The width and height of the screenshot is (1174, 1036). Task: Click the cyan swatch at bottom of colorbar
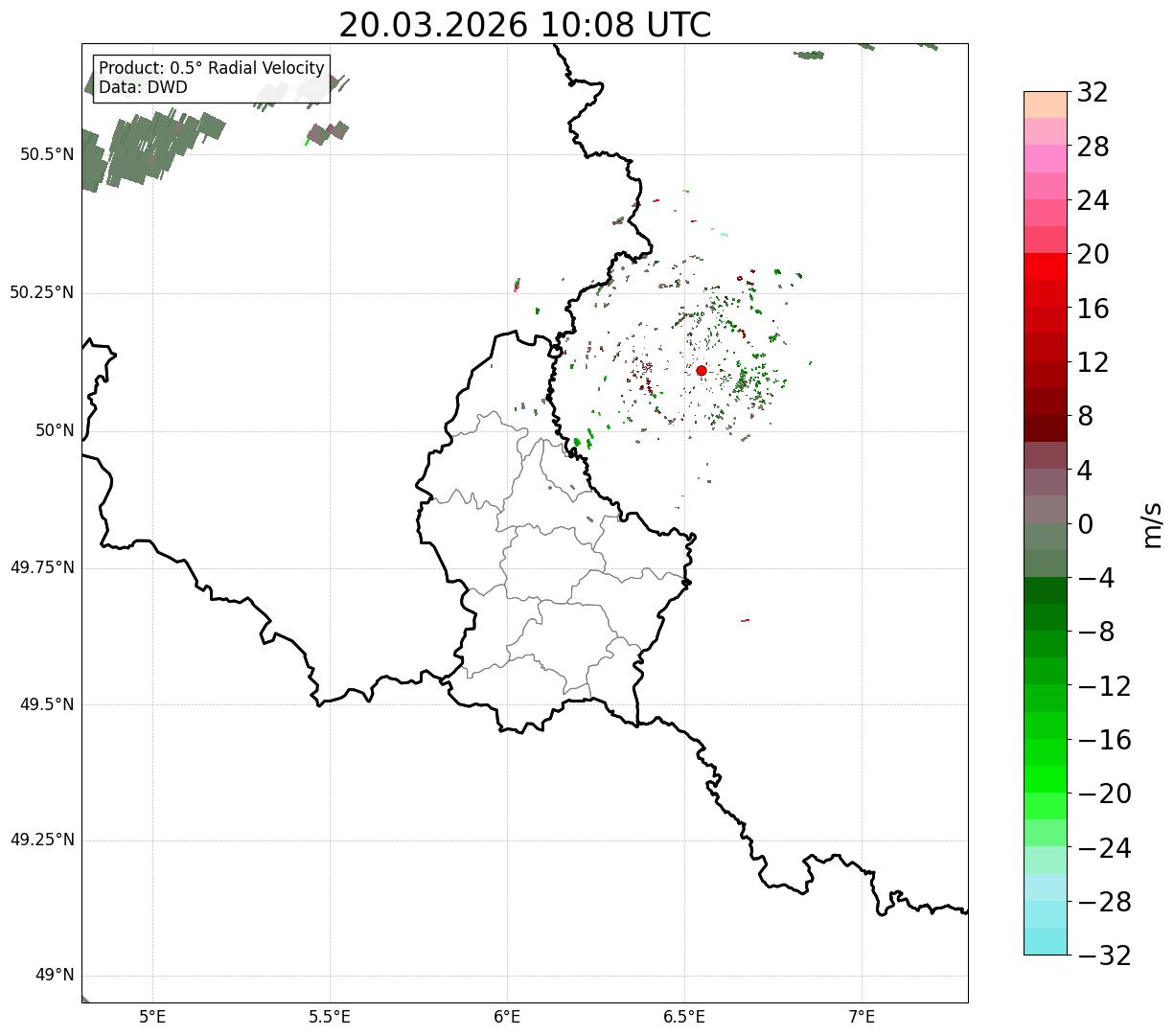tap(1046, 941)
